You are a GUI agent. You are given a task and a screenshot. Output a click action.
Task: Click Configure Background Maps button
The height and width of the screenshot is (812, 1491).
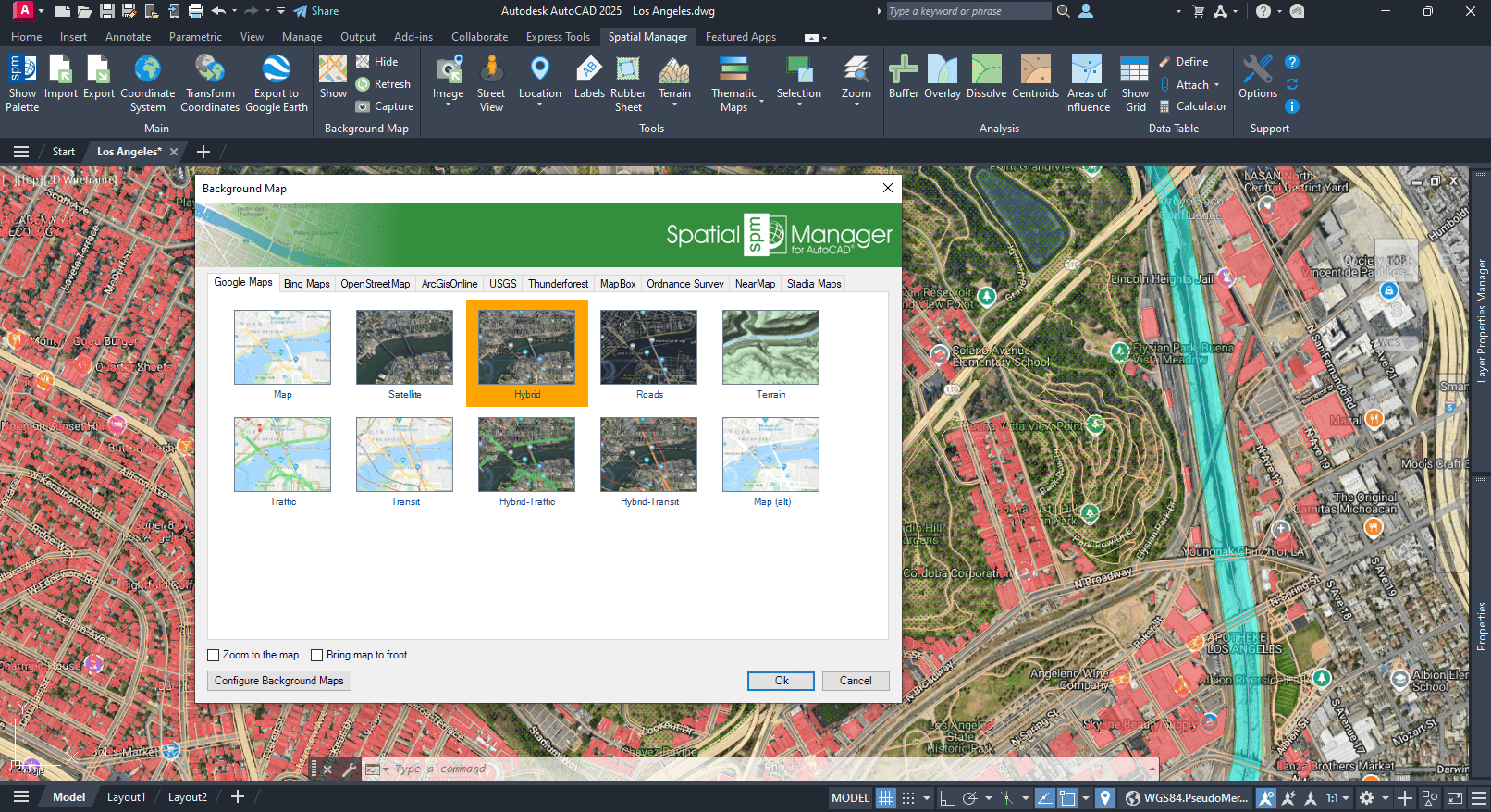pyautogui.click(x=279, y=681)
